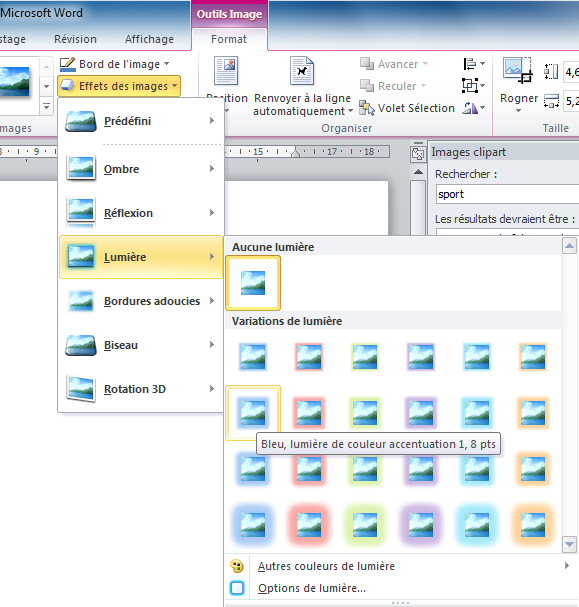The width and height of the screenshot is (579, 607).
Task: Open the Réflexion effects submenu
Action: pyautogui.click(x=140, y=213)
